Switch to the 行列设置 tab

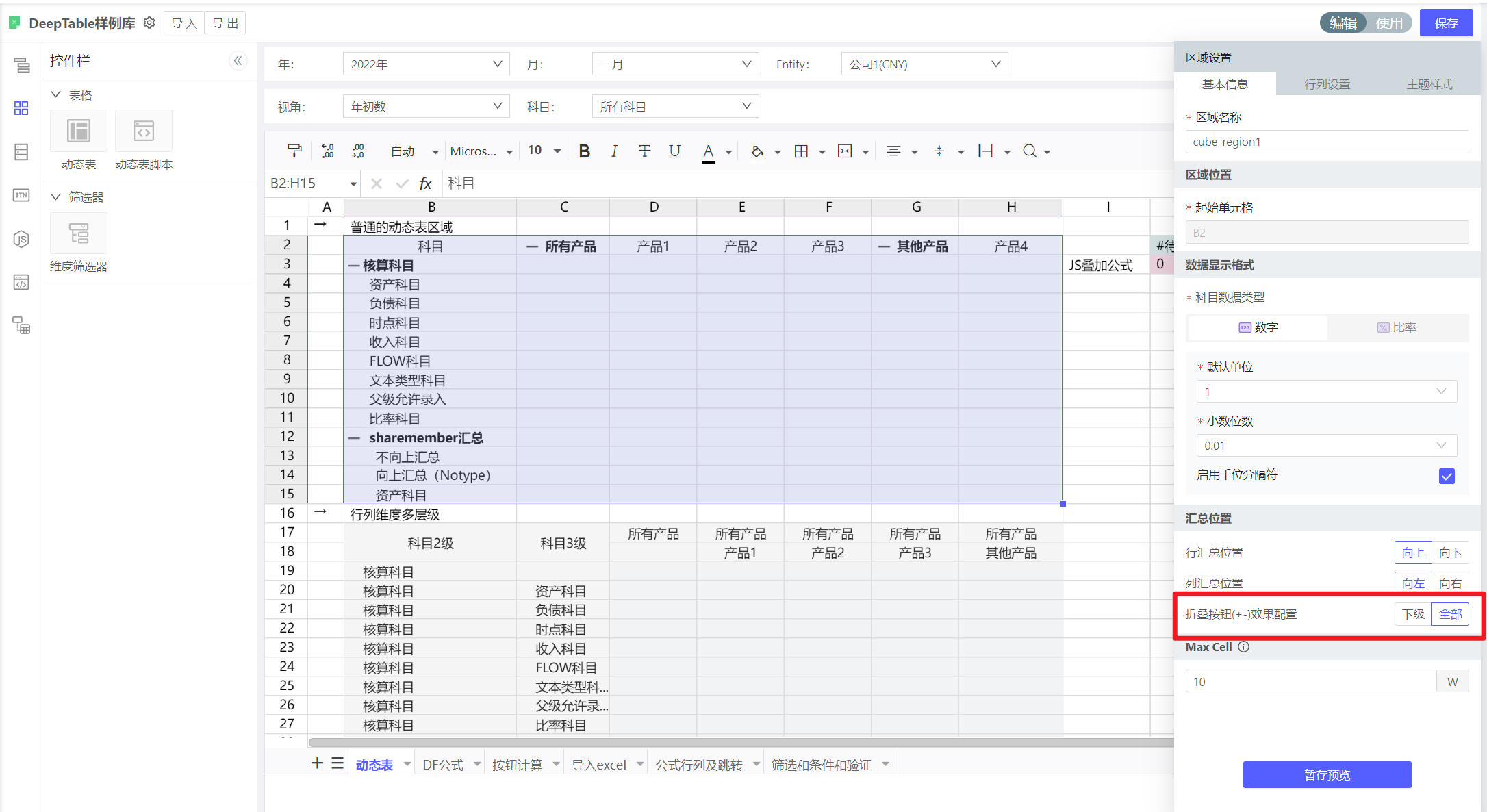coord(1327,84)
